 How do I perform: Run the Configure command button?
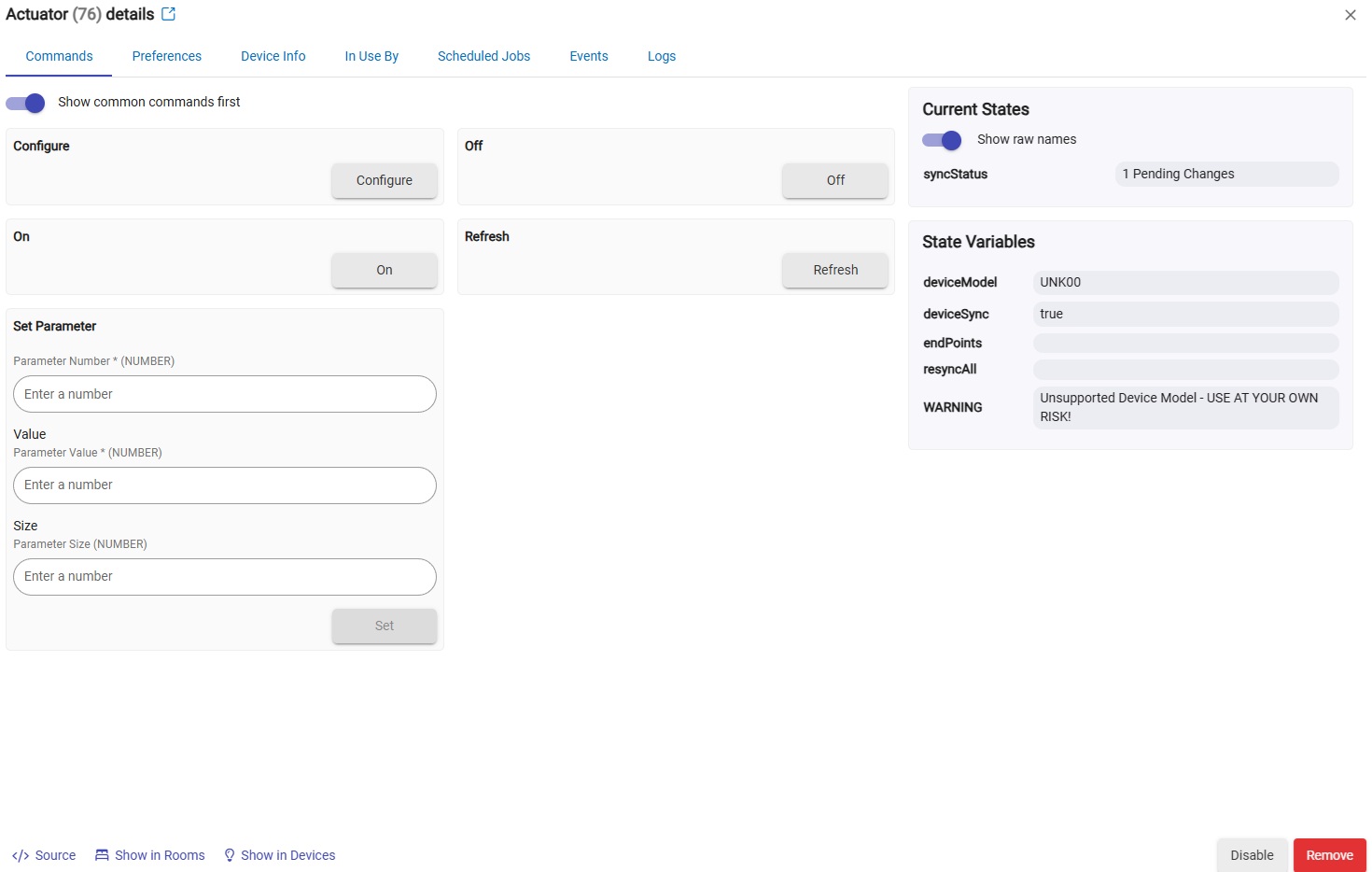[x=385, y=180]
